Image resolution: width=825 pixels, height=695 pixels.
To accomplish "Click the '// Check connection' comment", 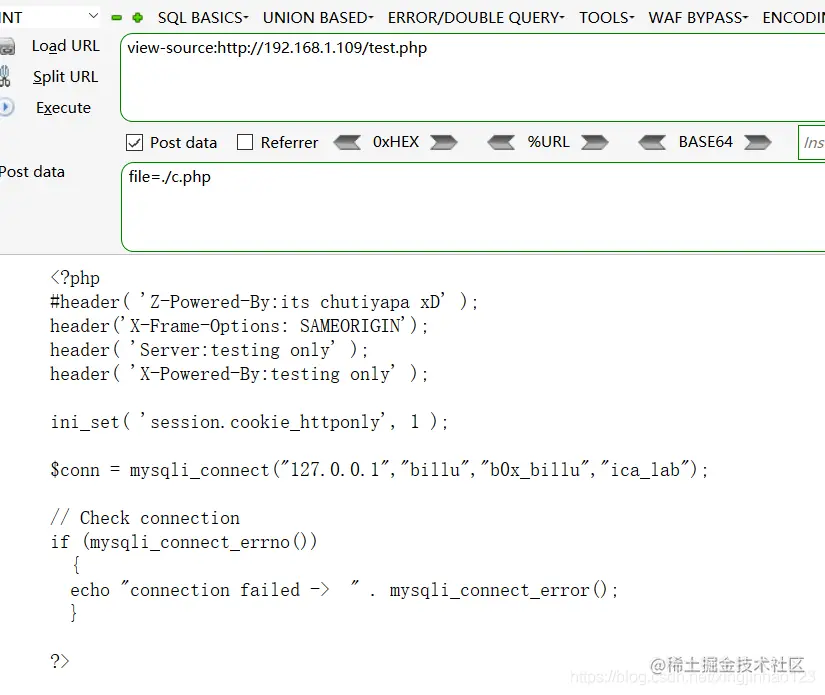I will (145, 518).
